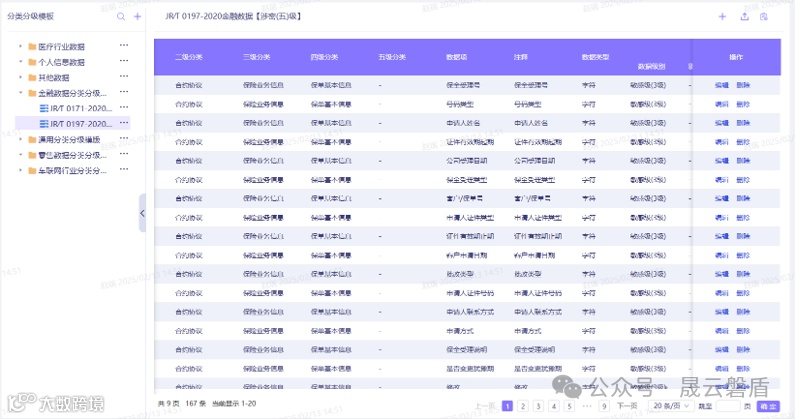Click 编辑 for the 申请人证件号码 row

pyautogui.click(x=721, y=293)
